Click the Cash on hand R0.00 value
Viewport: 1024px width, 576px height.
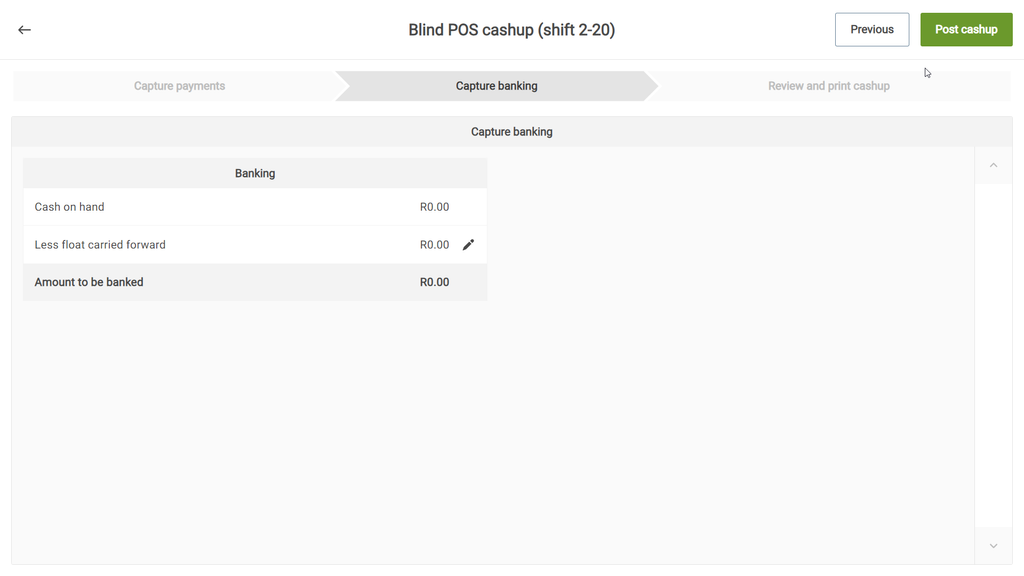point(434,207)
